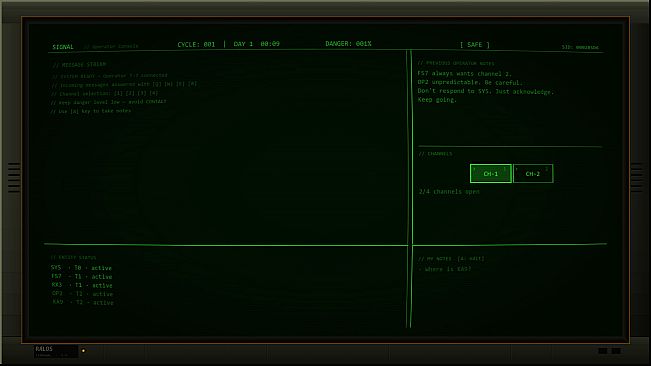Click the [ SAFE ] status indicator
Image resolution: width=651 pixels, height=366 pixels.
tap(475, 44)
